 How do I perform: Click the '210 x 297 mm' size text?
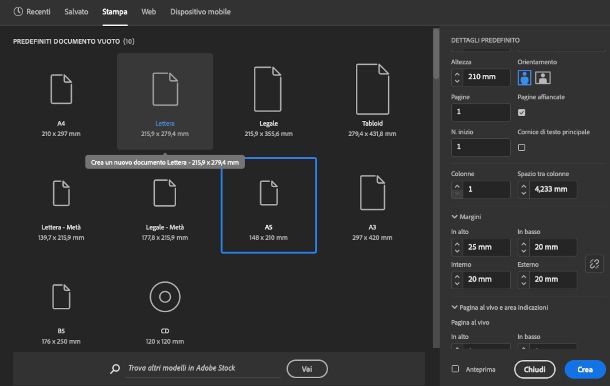[61, 134]
